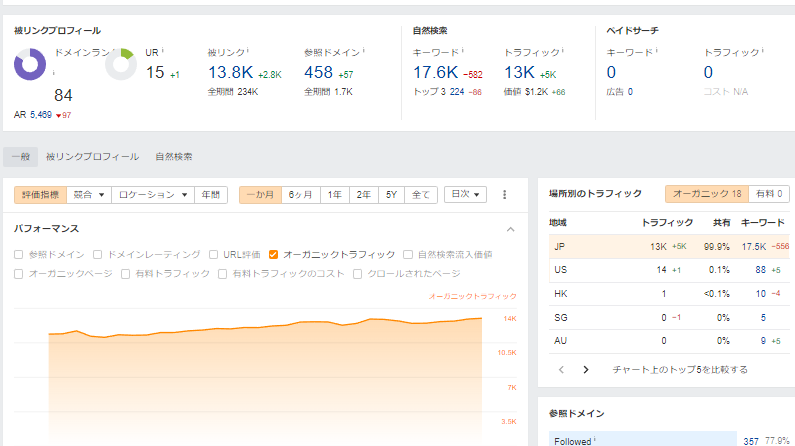This screenshot has height=446, width=795.
Task: Select the JP row in location table
Action: coord(669,246)
